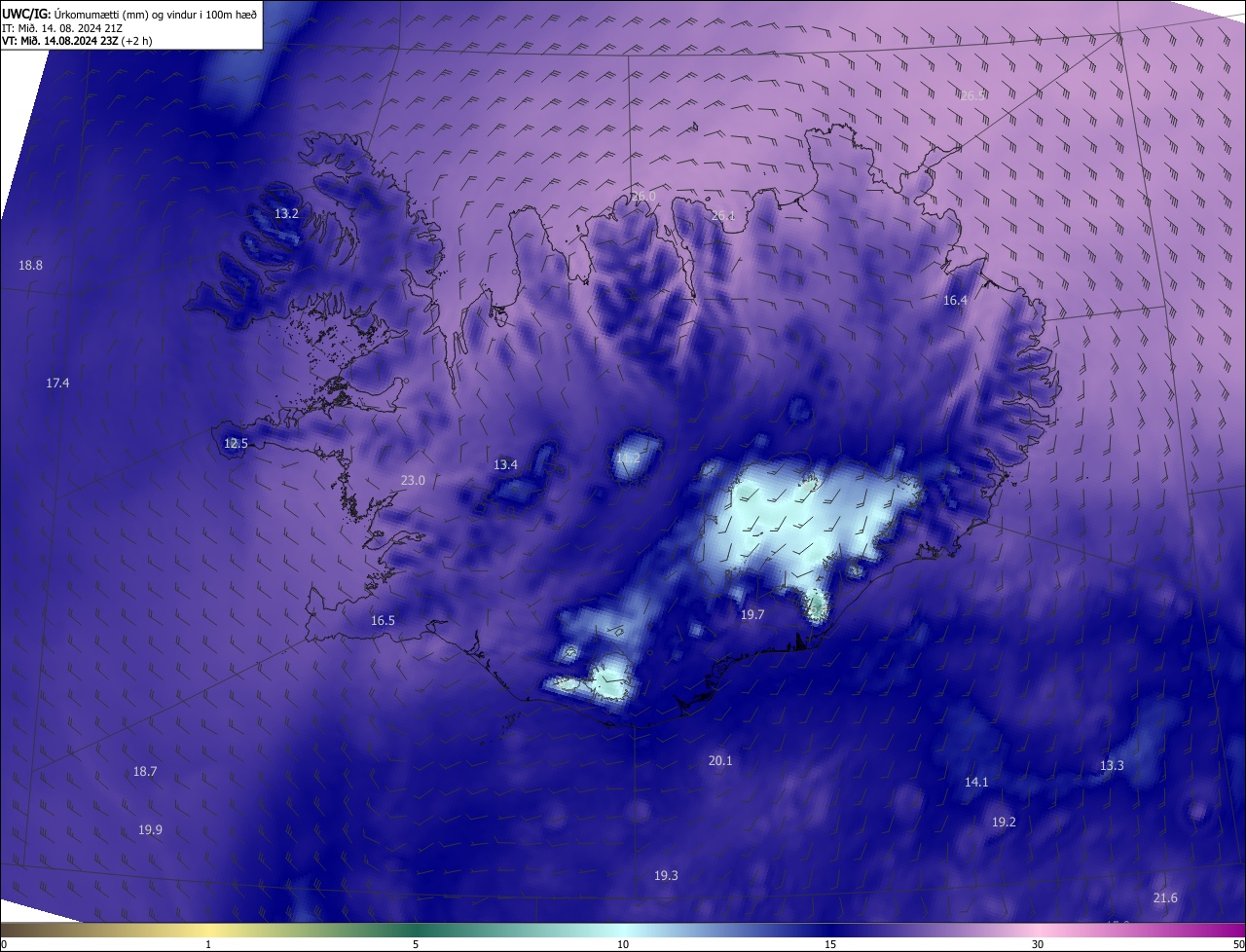Click the colorbar tick labeled 30
The image size is (1246, 952).
(x=1038, y=944)
